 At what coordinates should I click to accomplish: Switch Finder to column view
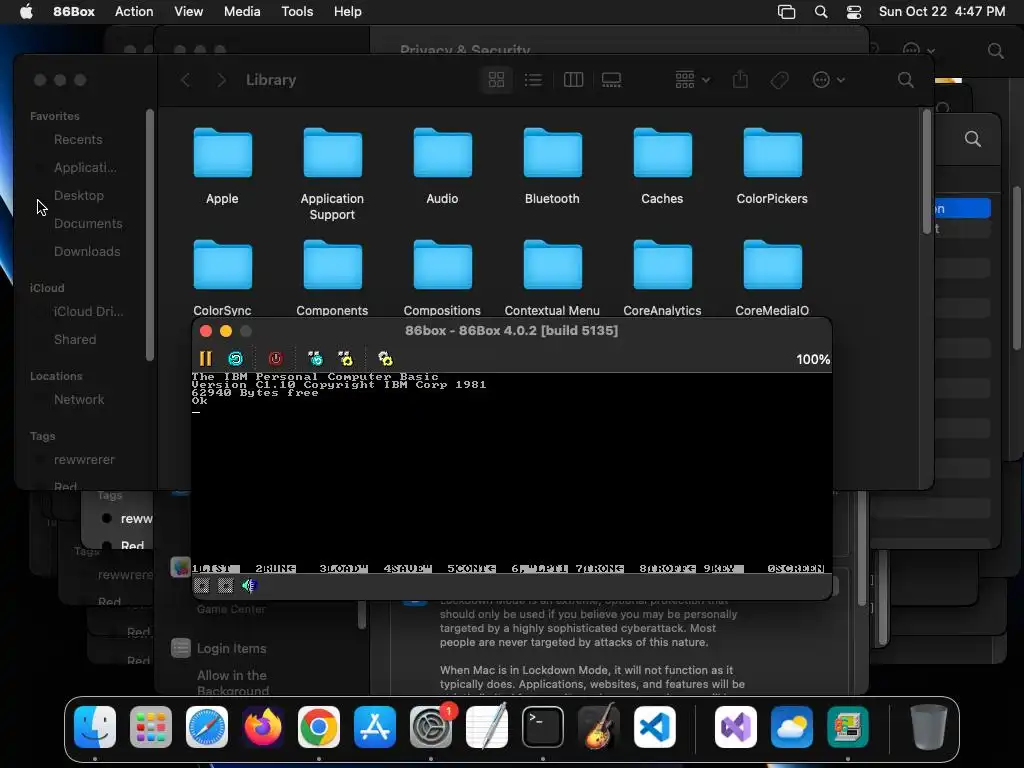[x=573, y=80]
